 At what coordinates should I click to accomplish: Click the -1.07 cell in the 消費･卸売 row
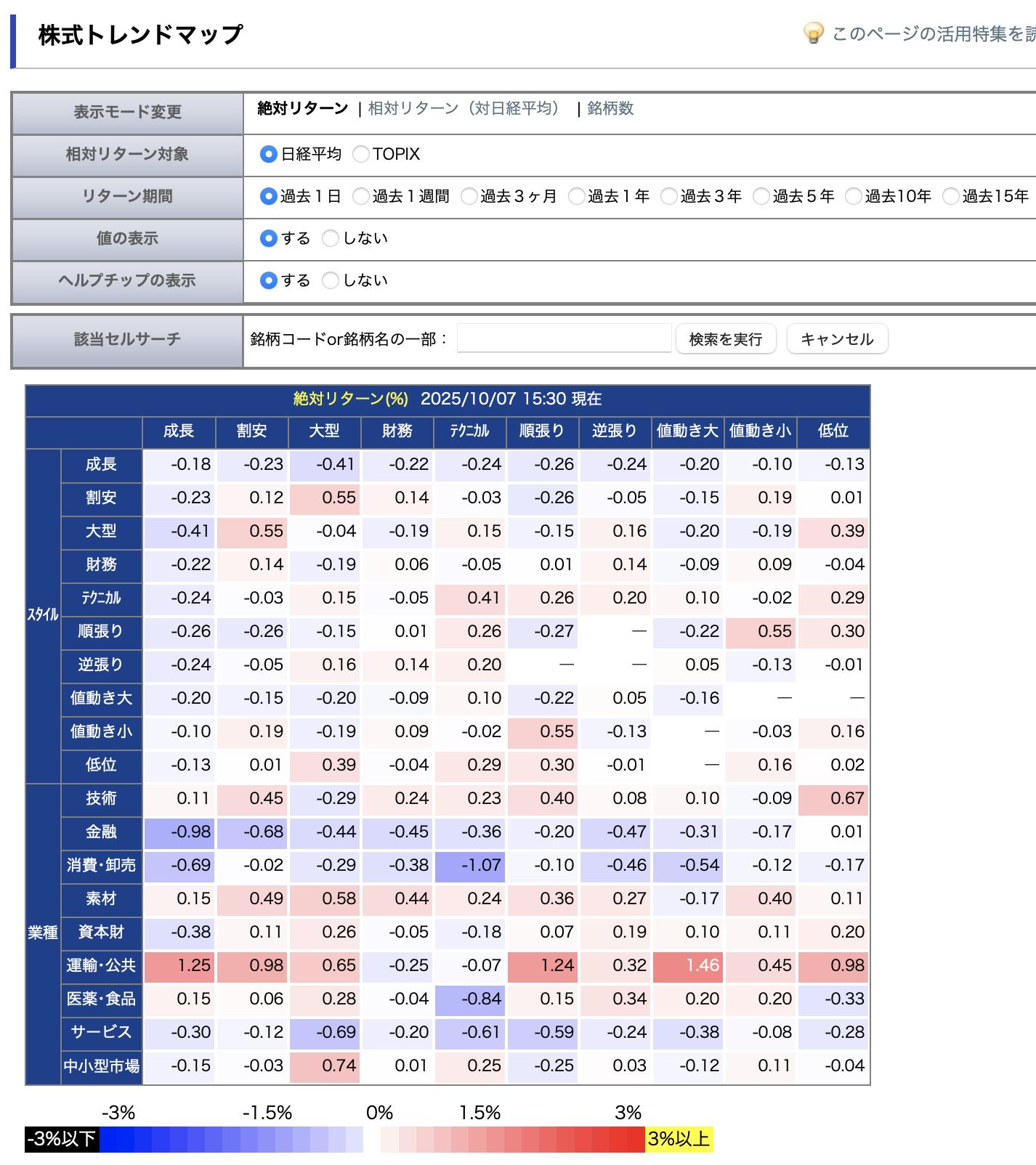(470, 865)
